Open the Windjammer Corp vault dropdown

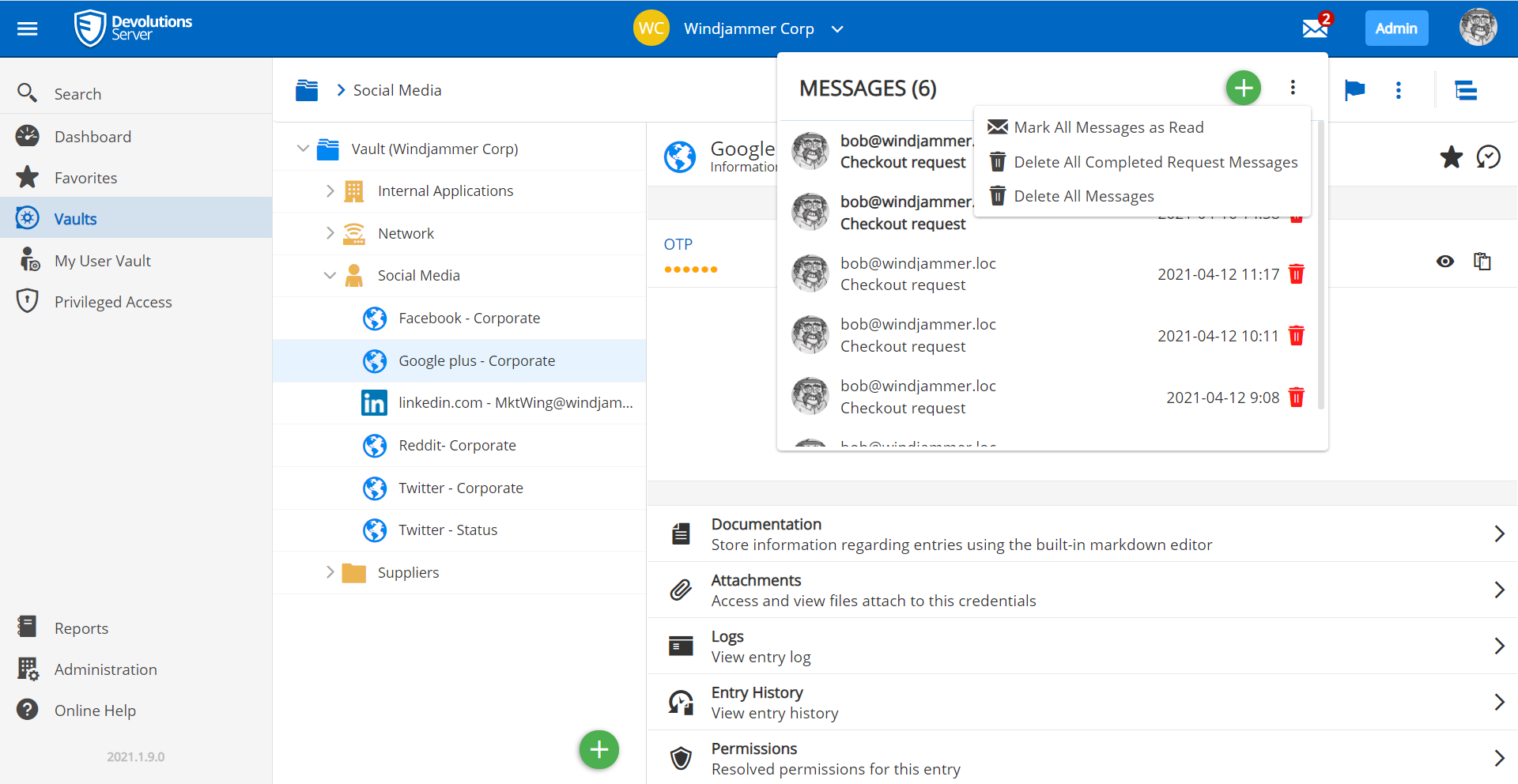tap(837, 29)
